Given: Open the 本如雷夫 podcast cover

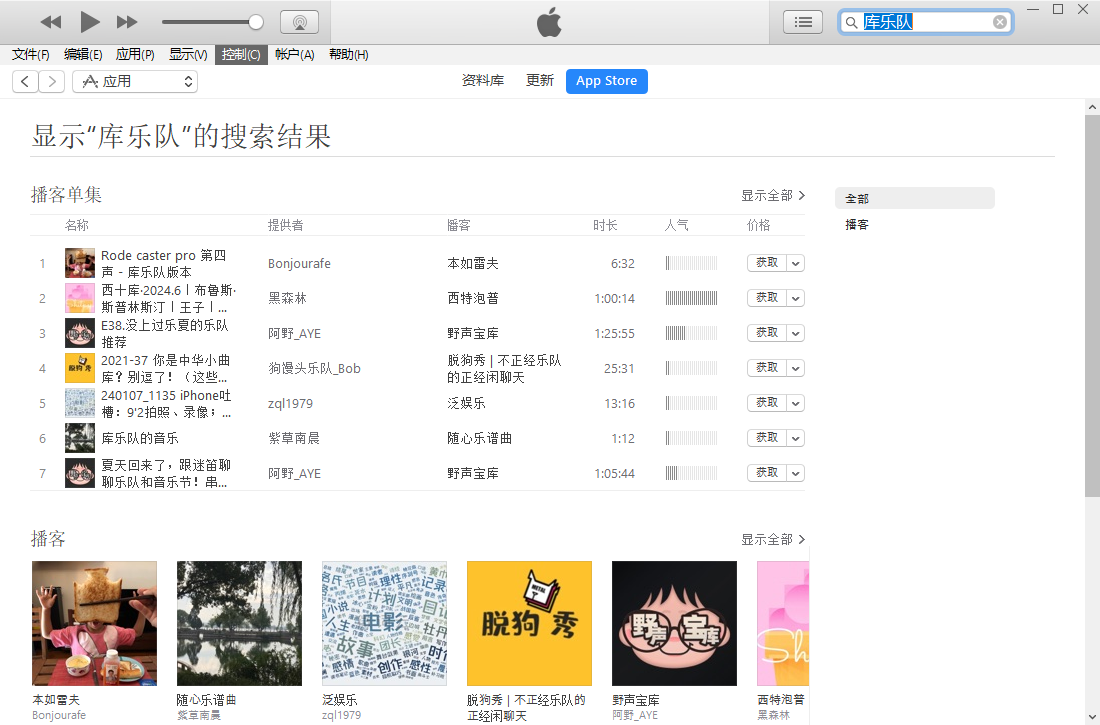Looking at the screenshot, I should (x=95, y=623).
